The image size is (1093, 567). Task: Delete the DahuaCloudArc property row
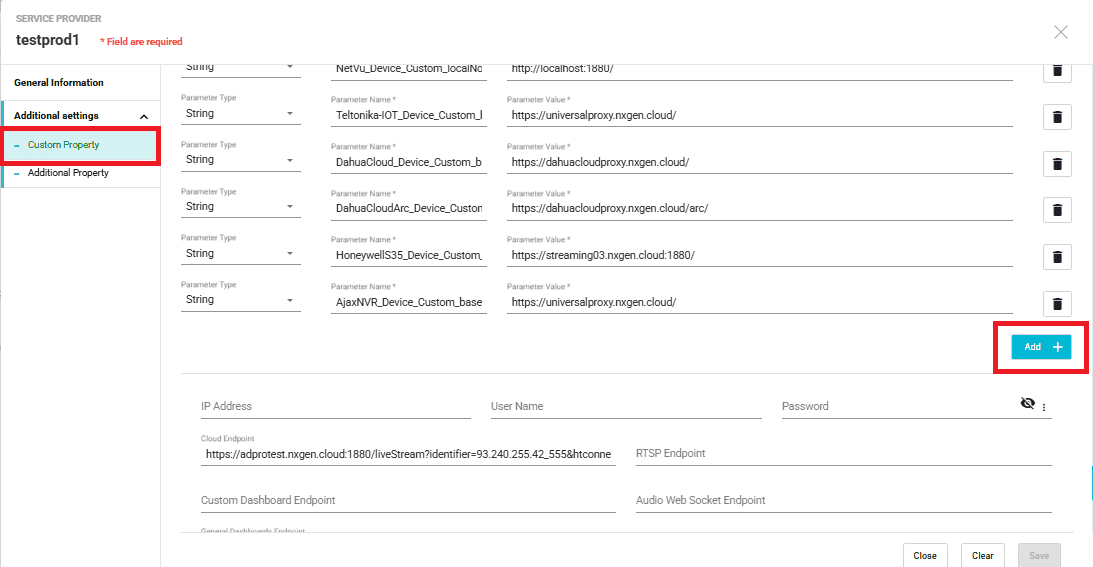(x=1057, y=210)
